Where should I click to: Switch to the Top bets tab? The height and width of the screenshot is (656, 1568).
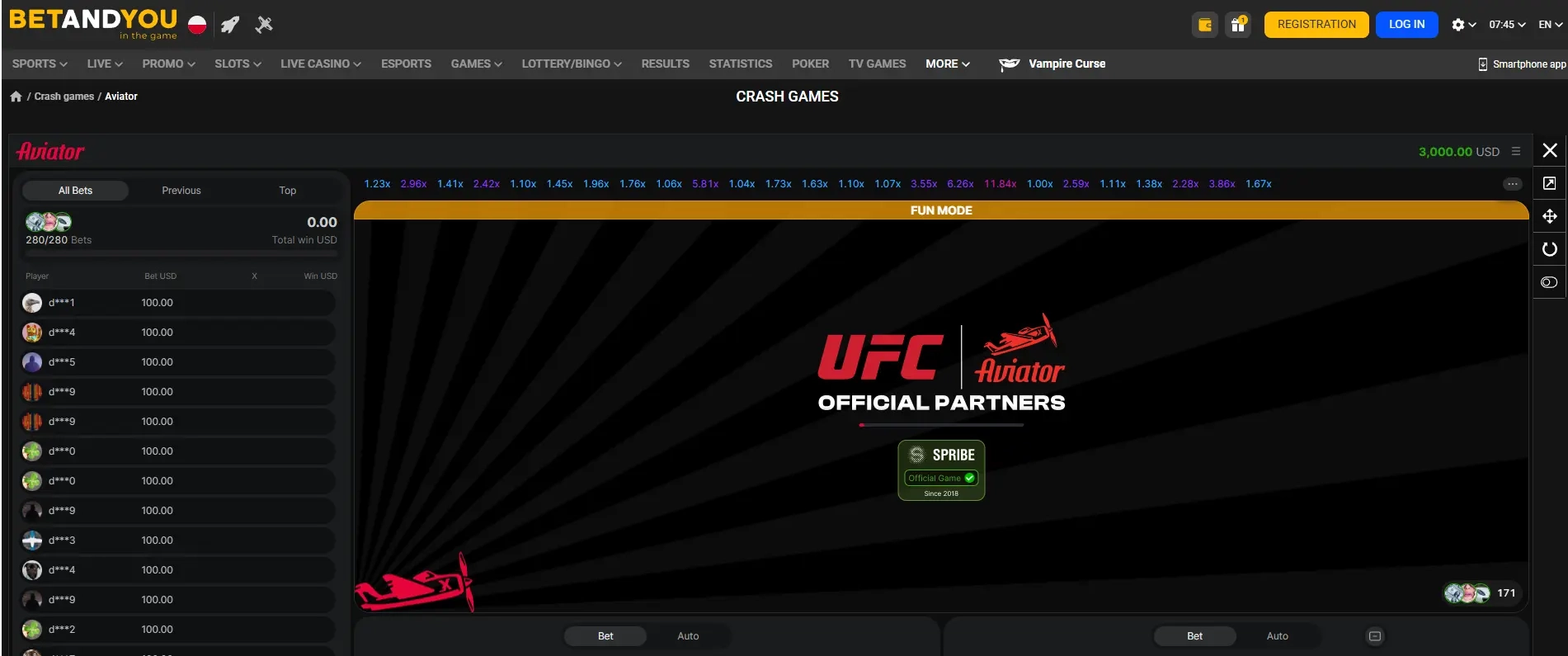pos(287,191)
